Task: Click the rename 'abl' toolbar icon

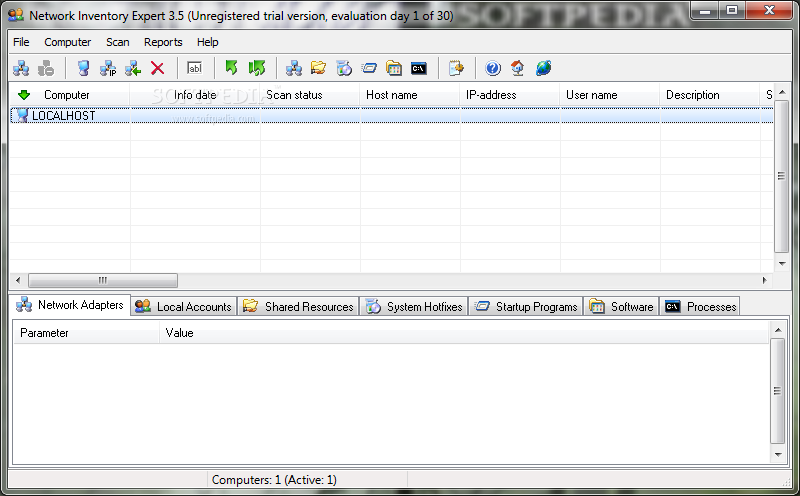Action: point(194,68)
